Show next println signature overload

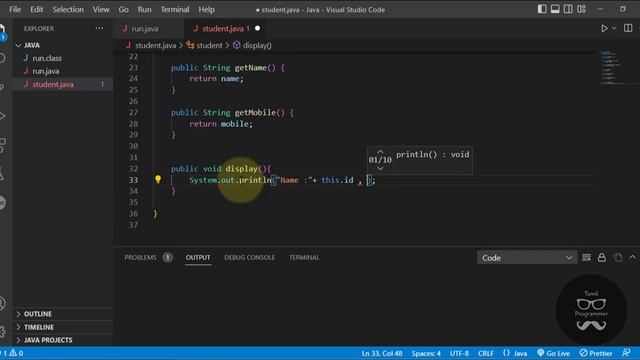pyautogui.click(x=380, y=168)
